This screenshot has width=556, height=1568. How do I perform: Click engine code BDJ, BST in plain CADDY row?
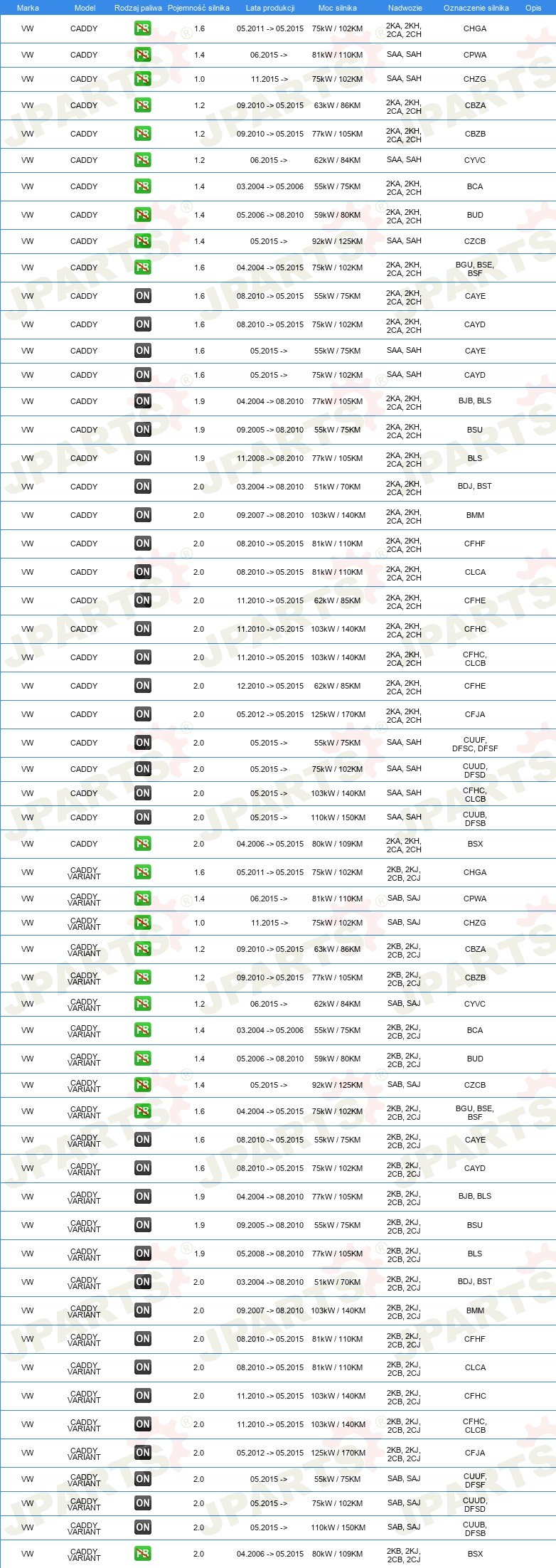(475, 486)
